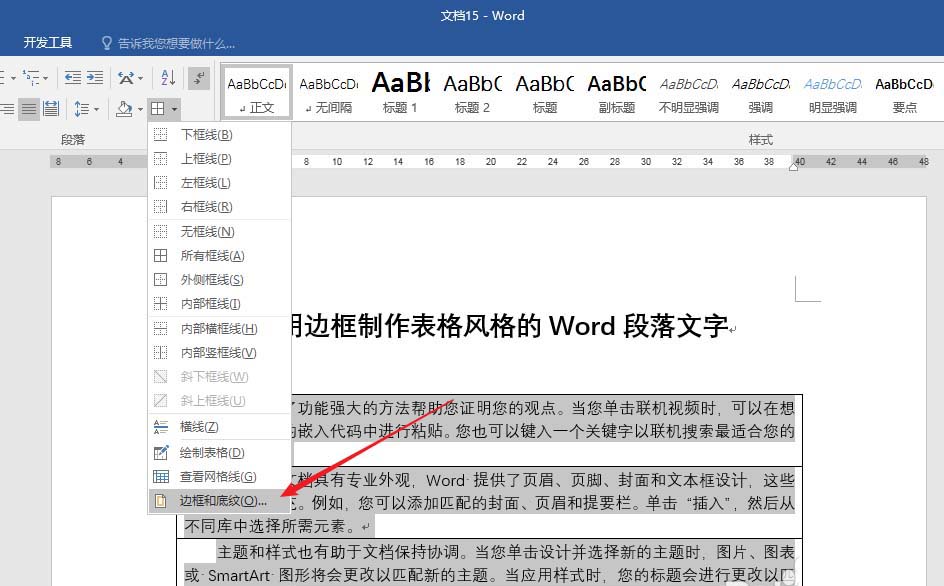Select 所有框线(A) from borders menu

[212, 256]
